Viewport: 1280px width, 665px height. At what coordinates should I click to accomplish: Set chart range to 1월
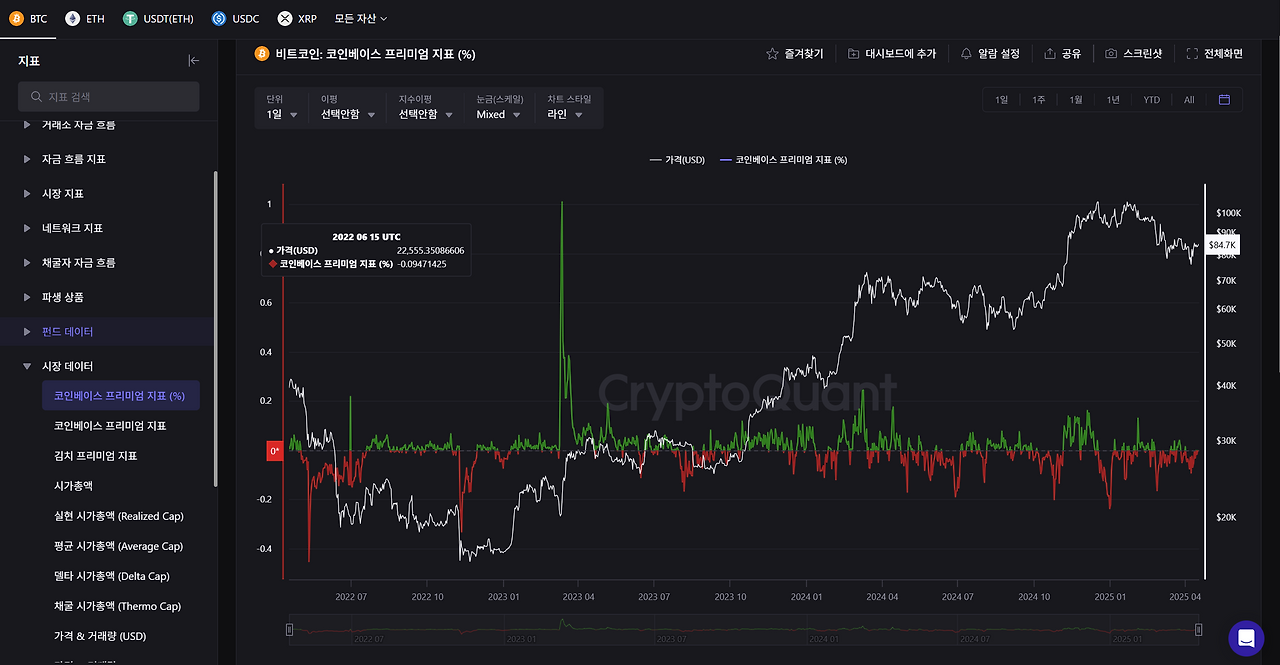click(1076, 100)
